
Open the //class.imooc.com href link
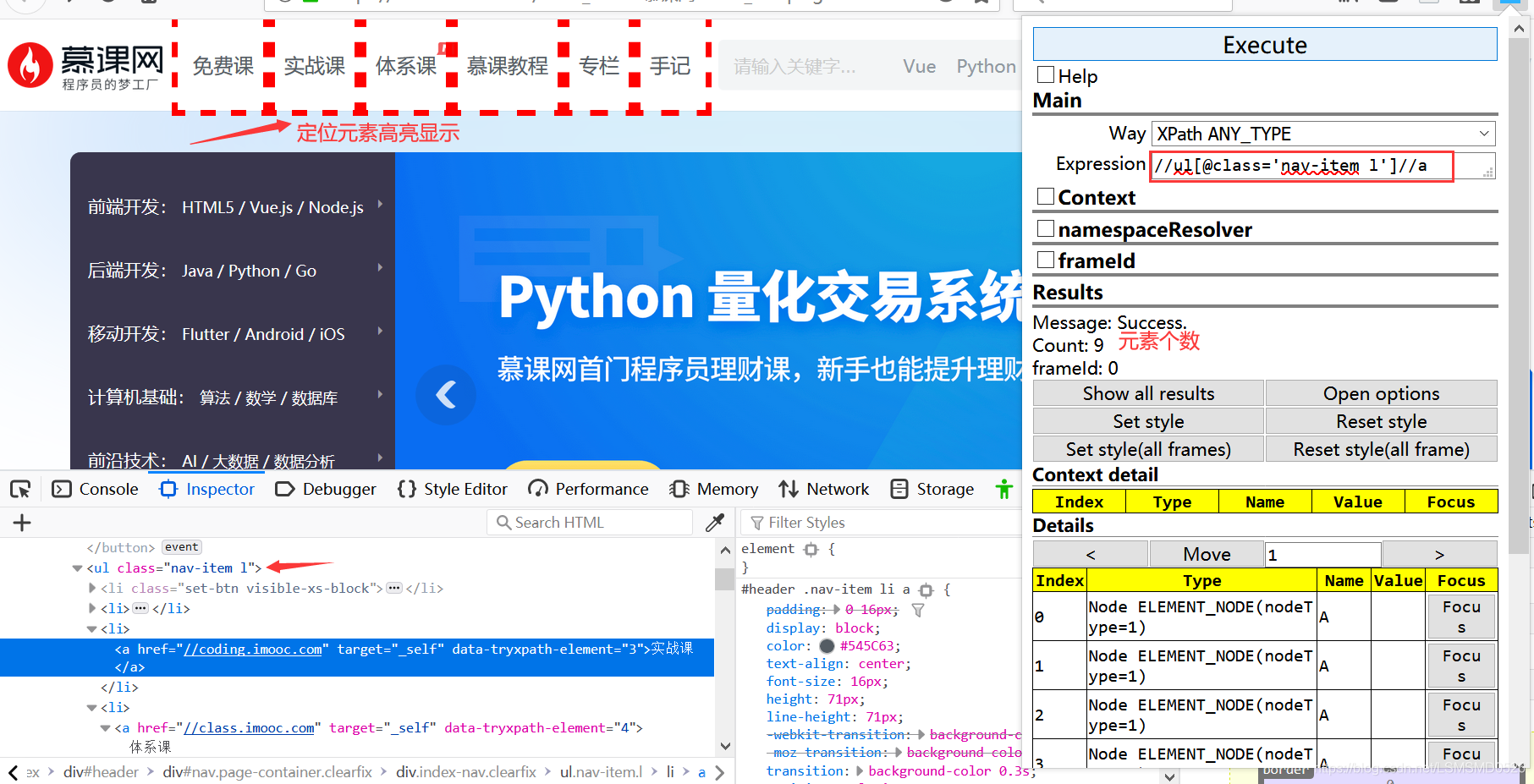[x=249, y=727]
